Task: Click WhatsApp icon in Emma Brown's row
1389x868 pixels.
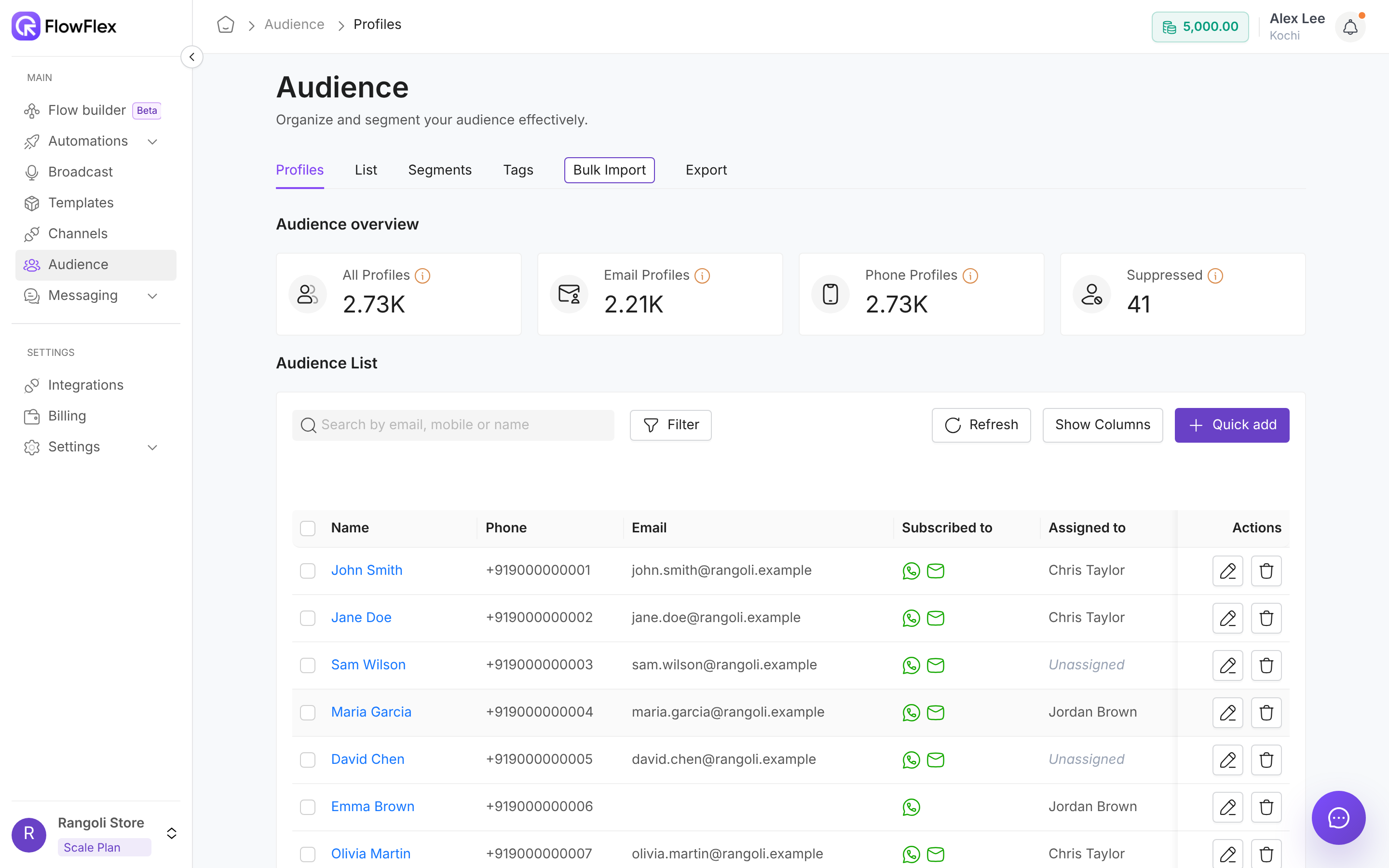Action: click(911, 807)
